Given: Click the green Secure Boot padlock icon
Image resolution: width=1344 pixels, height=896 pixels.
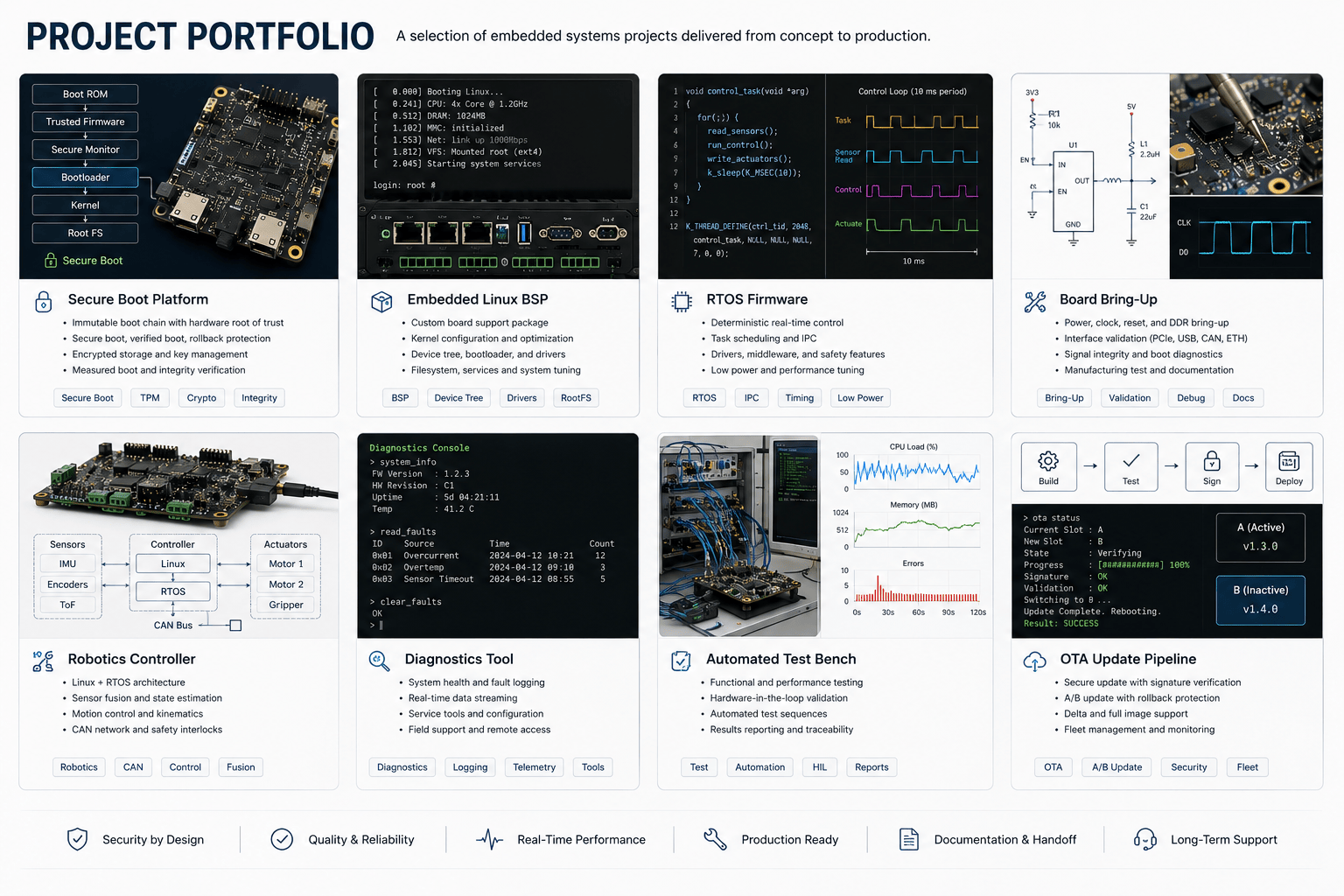Looking at the screenshot, I should pyautogui.click(x=51, y=260).
